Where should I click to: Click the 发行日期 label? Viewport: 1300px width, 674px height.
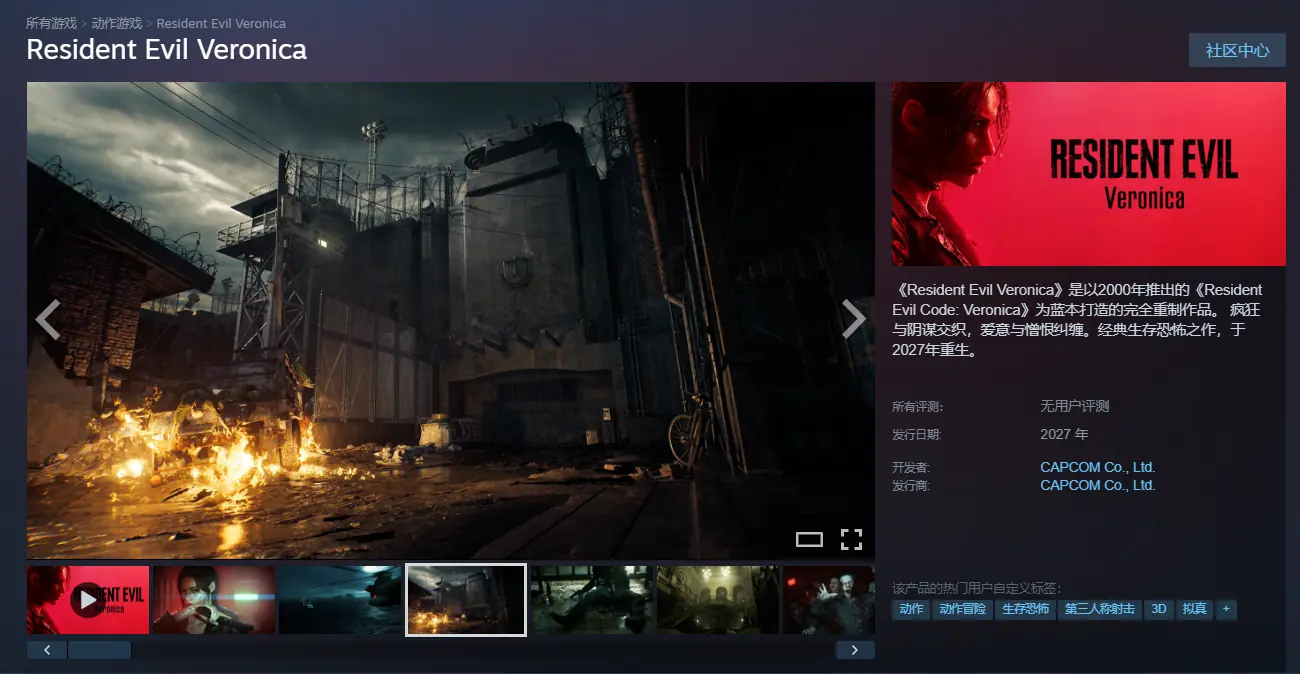[917, 434]
